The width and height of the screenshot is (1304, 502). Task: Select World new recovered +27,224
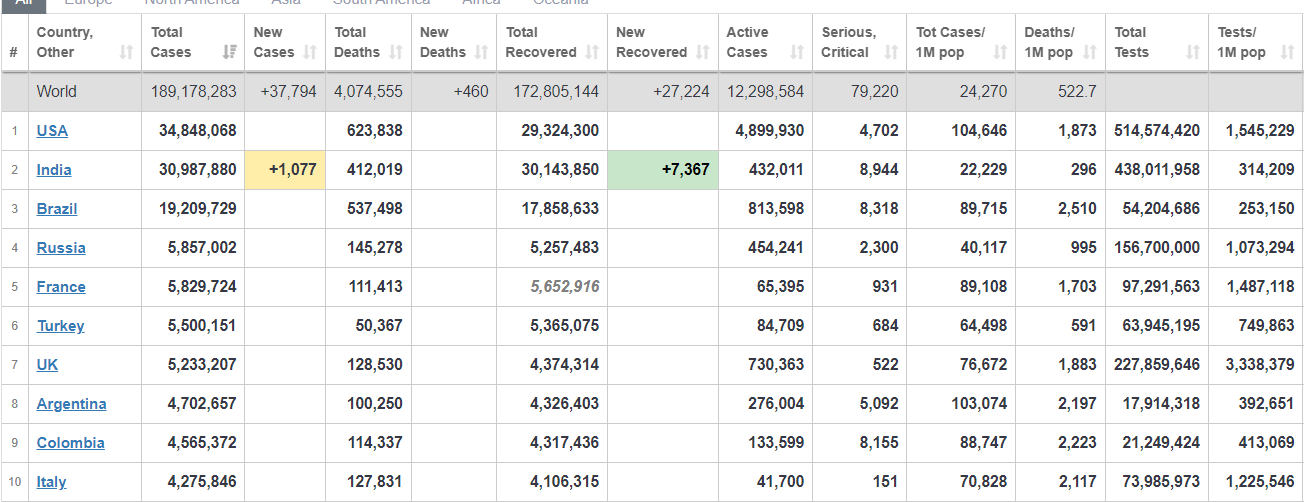coord(681,91)
